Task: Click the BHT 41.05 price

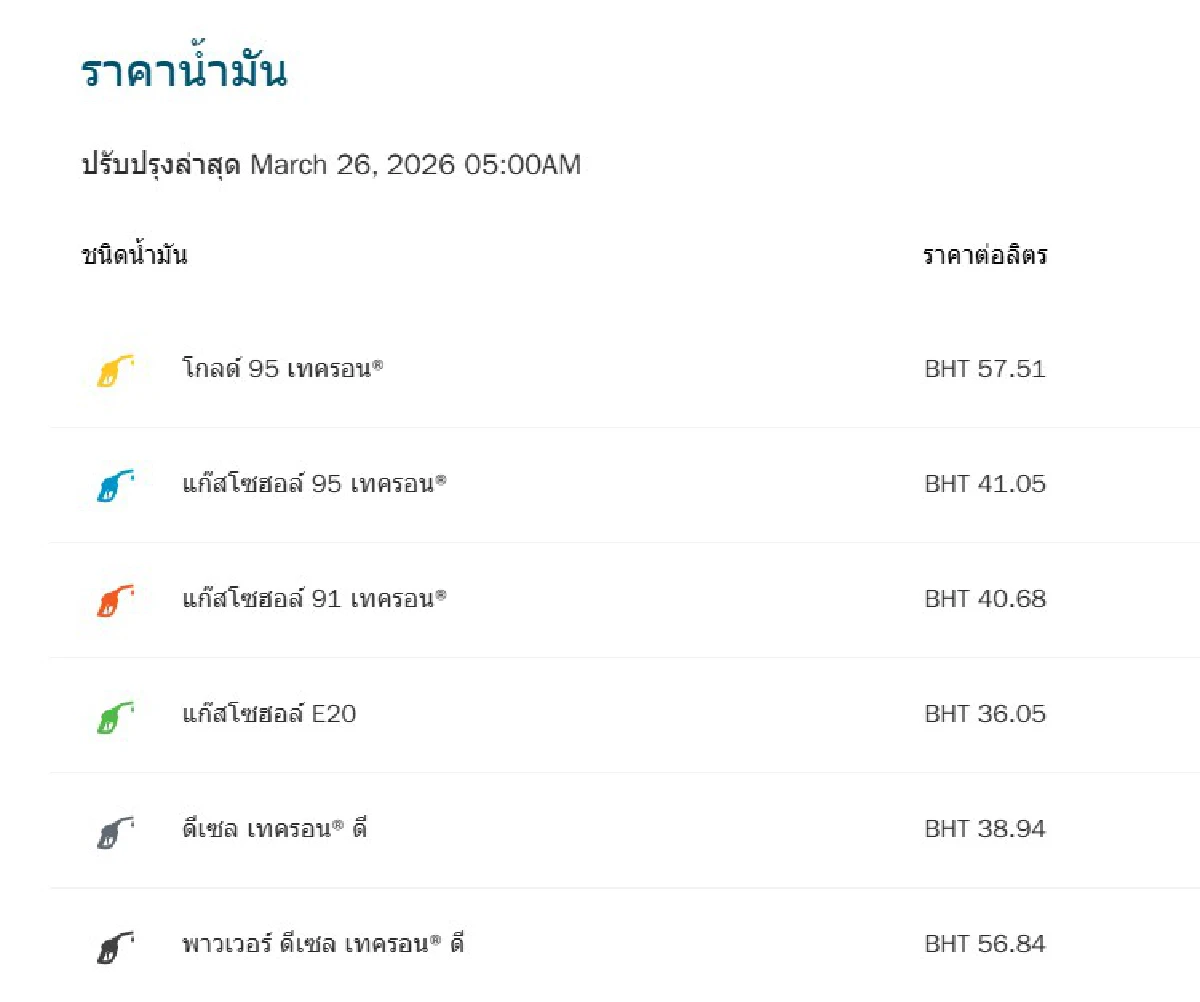Action: [x=985, y=484]
